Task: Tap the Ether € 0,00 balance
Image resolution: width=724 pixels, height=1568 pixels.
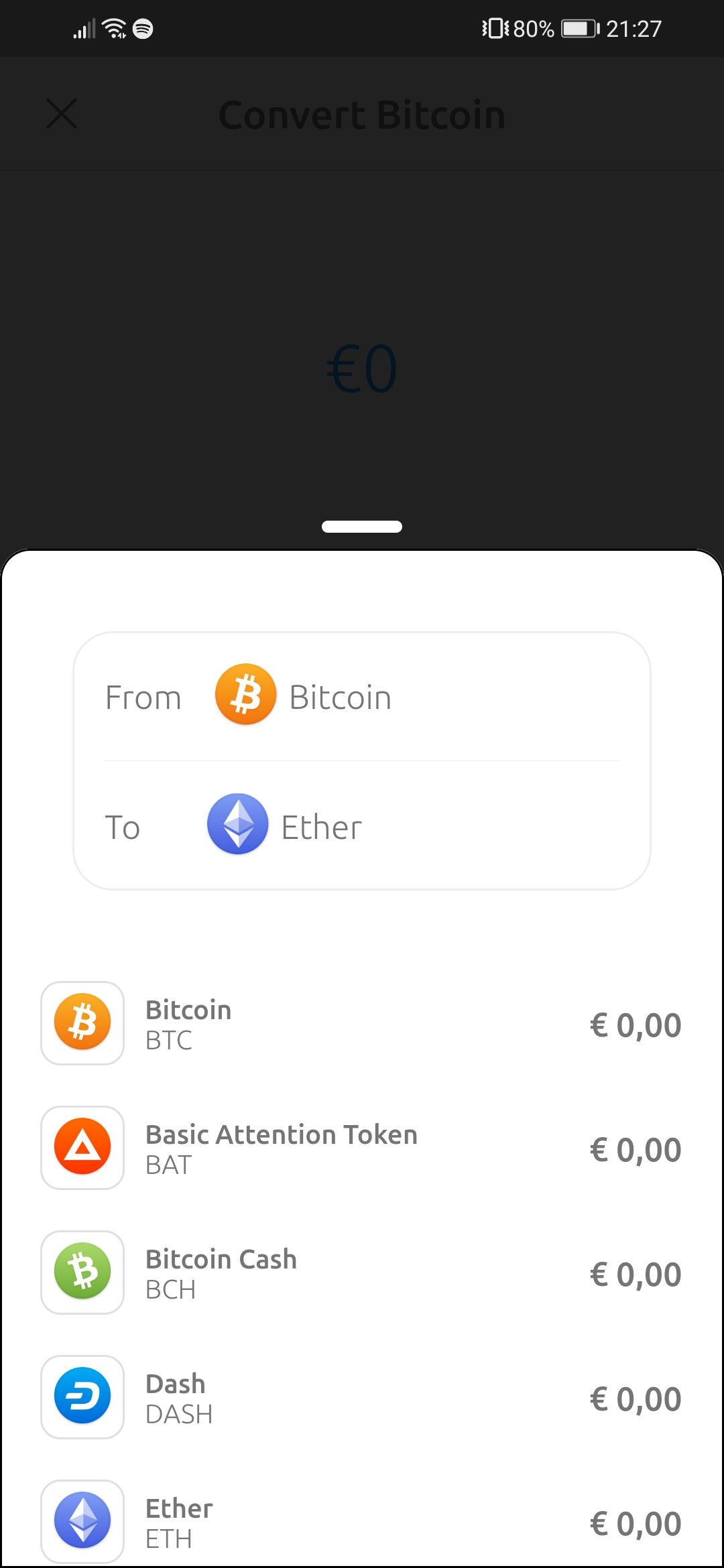Action: point(635,1524)
